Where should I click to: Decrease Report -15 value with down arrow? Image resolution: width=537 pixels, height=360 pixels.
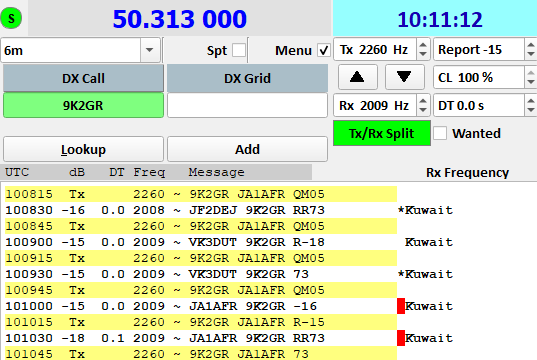click(531, 54)
